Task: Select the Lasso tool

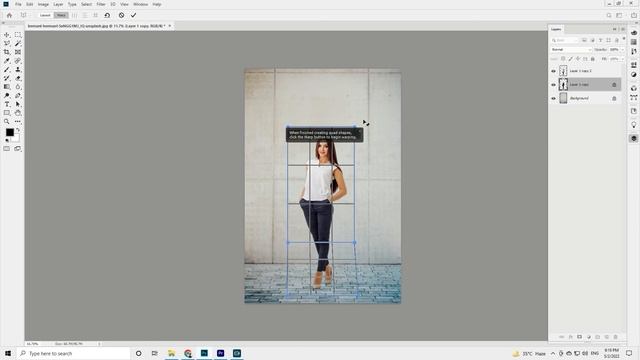Action: (x=7, y=43)
